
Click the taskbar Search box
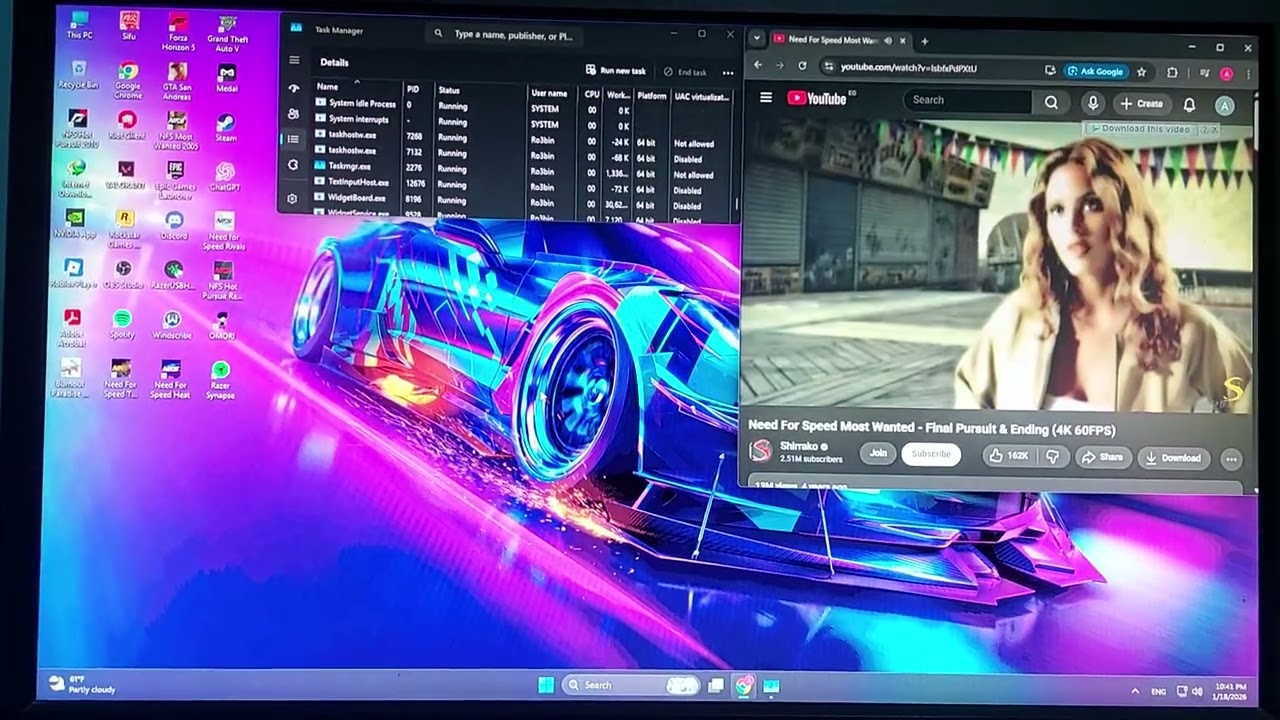tap(631, 685)
